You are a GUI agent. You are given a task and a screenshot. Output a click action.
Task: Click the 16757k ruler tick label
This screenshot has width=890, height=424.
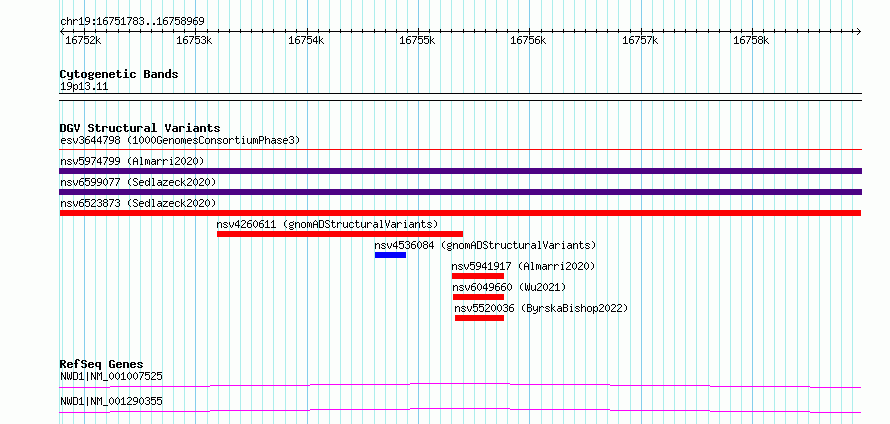click(640, 40)
